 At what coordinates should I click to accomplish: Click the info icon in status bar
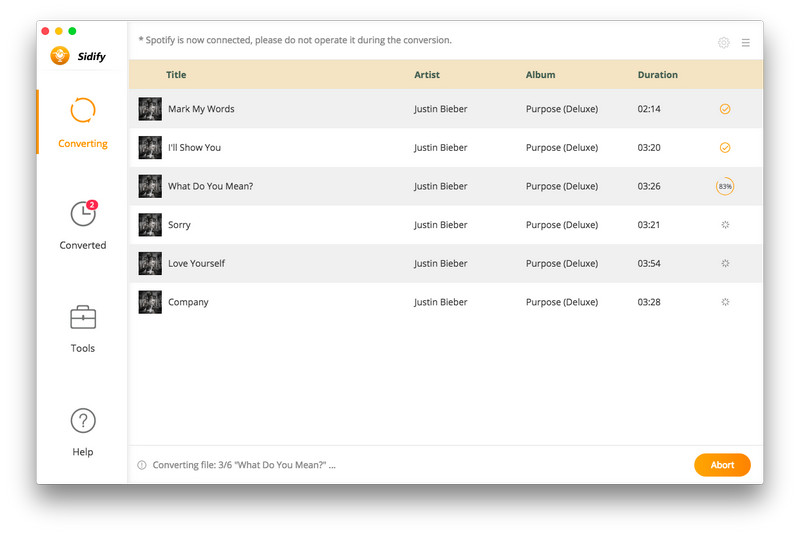[x=142, y=465]
